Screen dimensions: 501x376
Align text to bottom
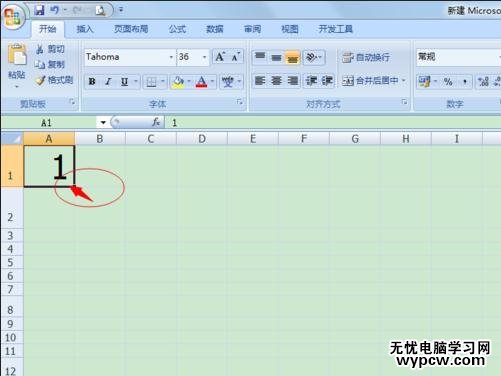coord(292,57)
